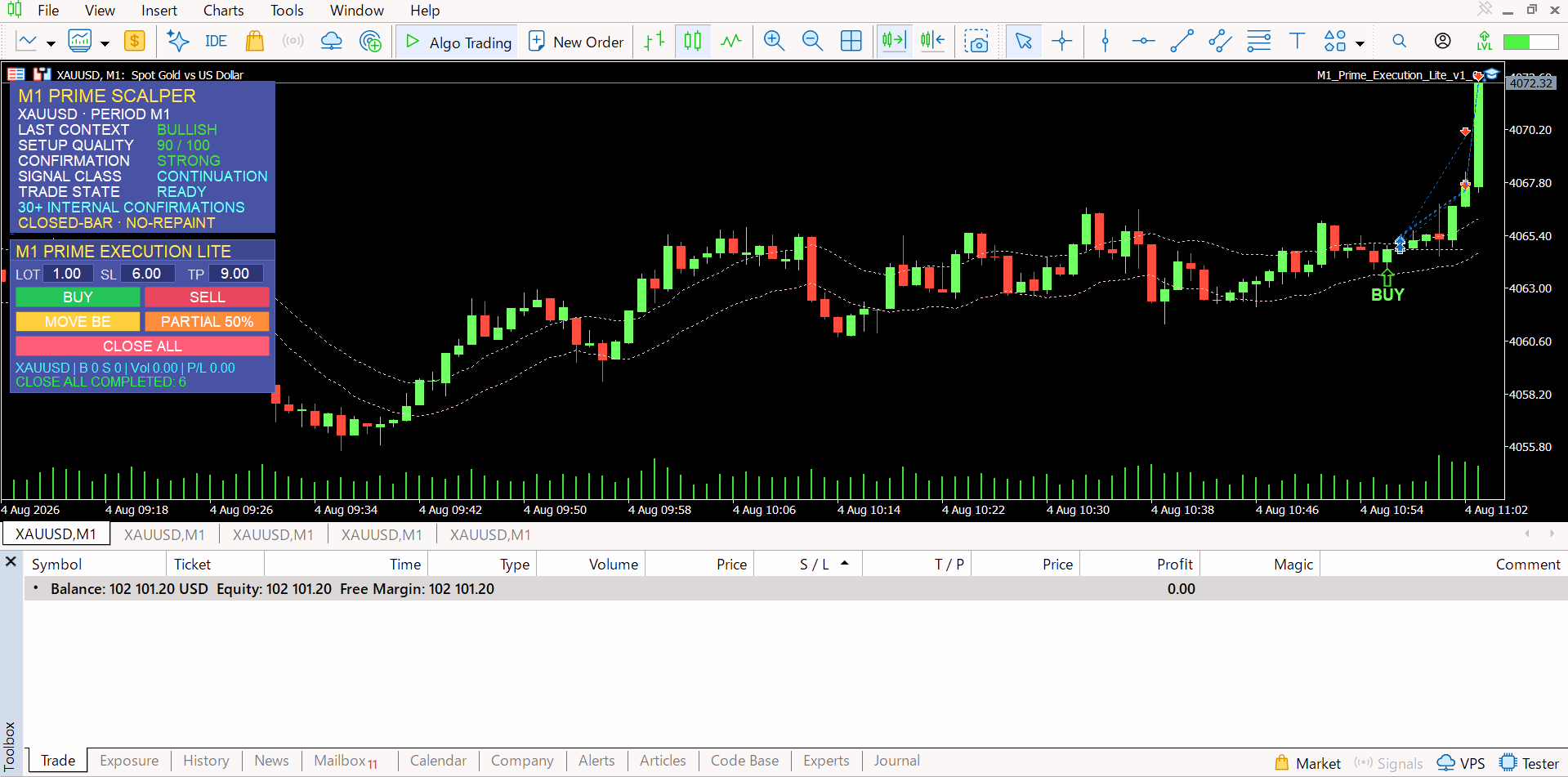Open the indicators list icon
The image size is (1568, 777).
point(80,41)
